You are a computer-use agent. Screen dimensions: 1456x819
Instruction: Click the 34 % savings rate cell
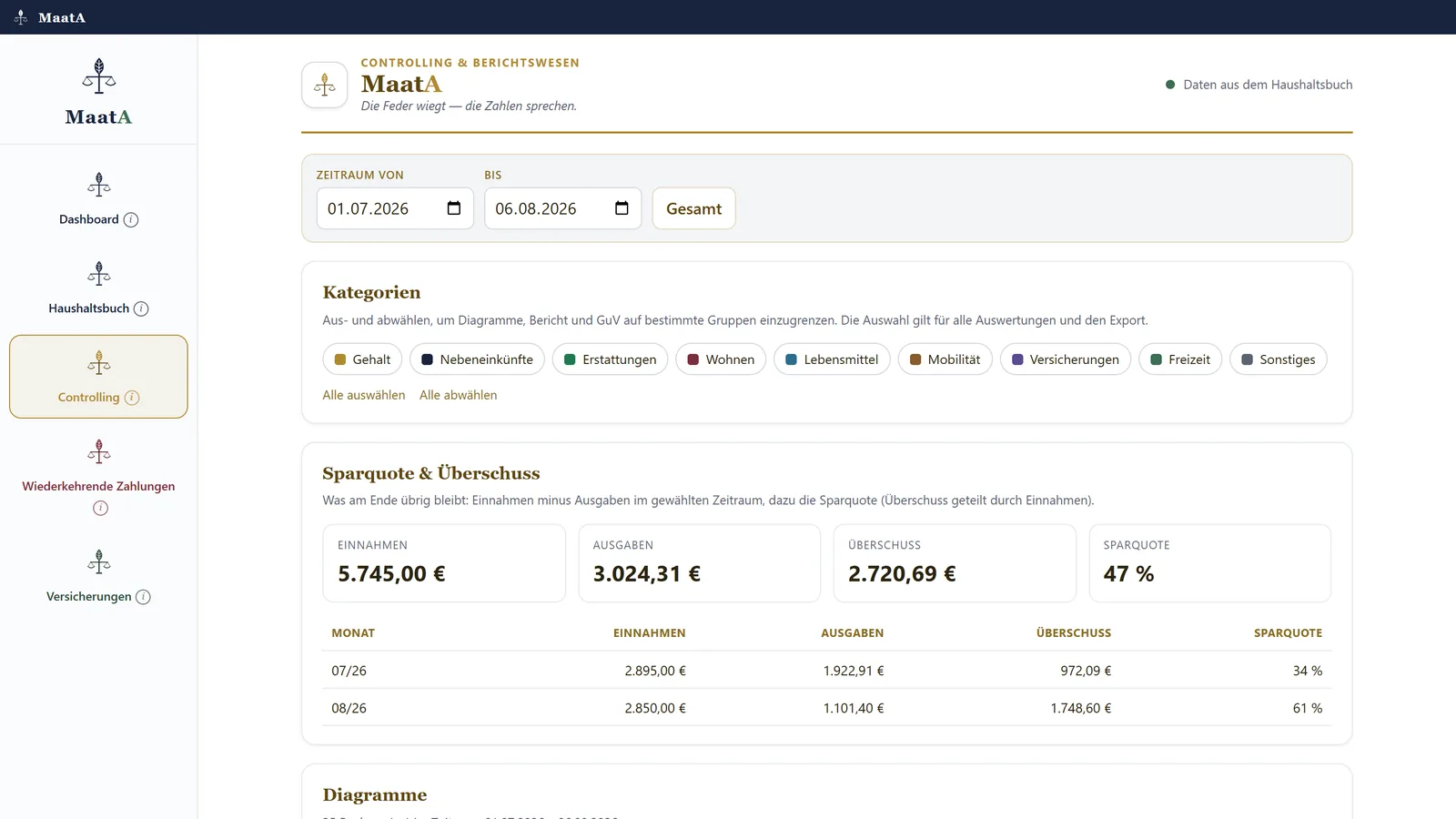tap(1308, 671)
